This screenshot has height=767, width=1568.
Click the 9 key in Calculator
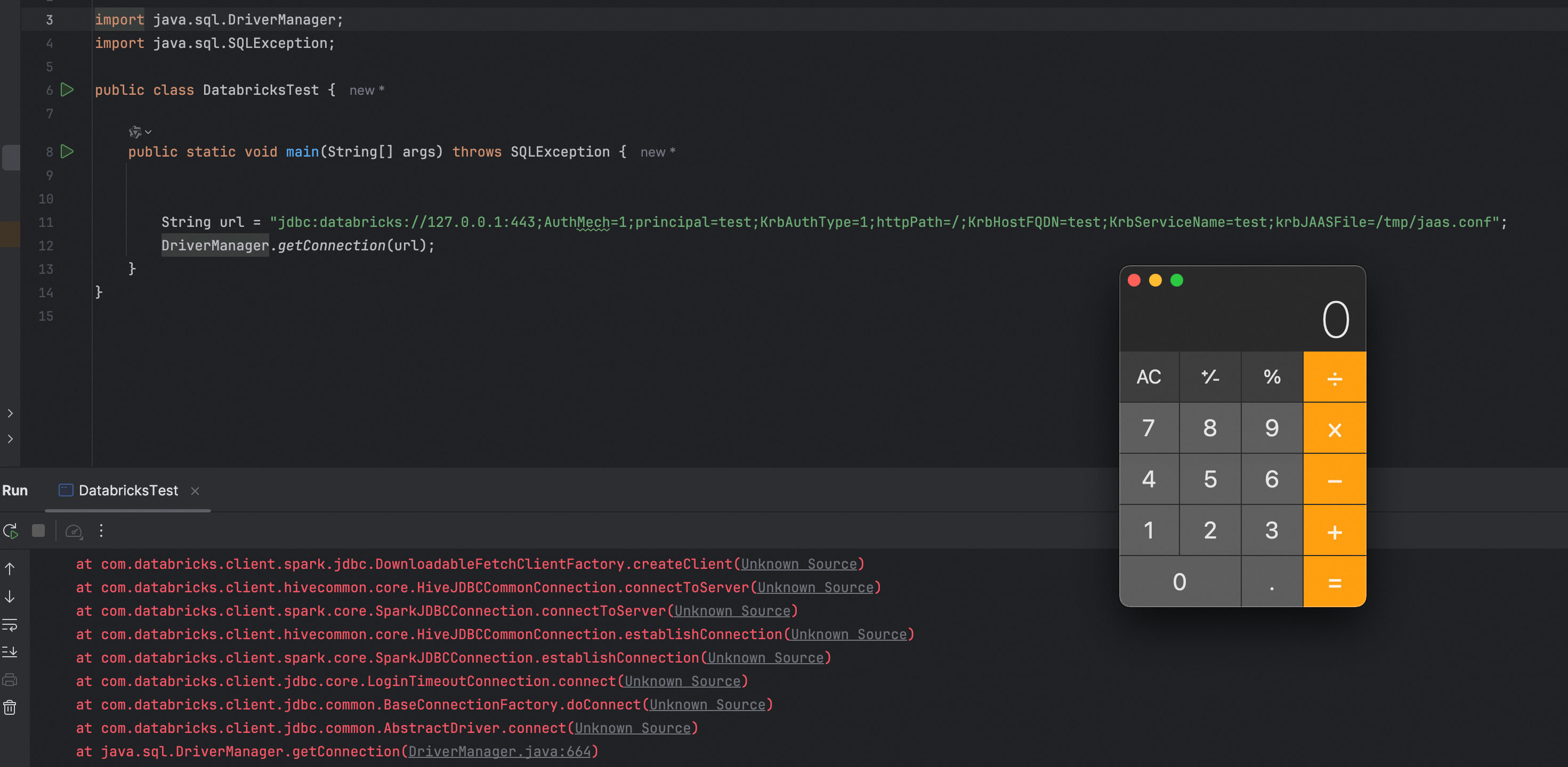tap(1272, 428)
